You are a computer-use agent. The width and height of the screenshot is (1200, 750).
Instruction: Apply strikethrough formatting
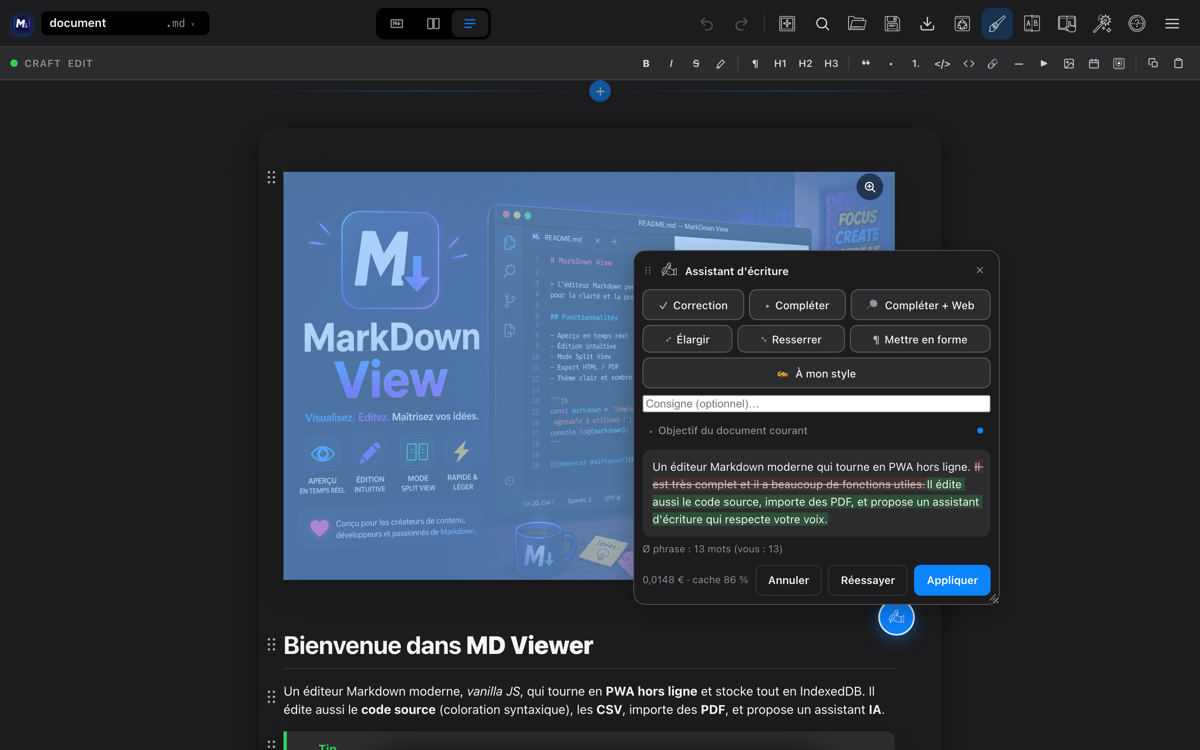[696, 63]
